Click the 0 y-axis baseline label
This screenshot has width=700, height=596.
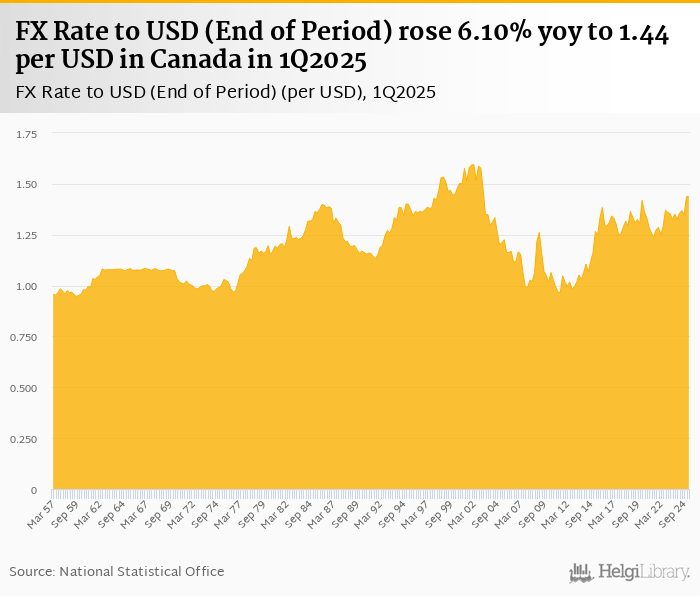point(34,491)
